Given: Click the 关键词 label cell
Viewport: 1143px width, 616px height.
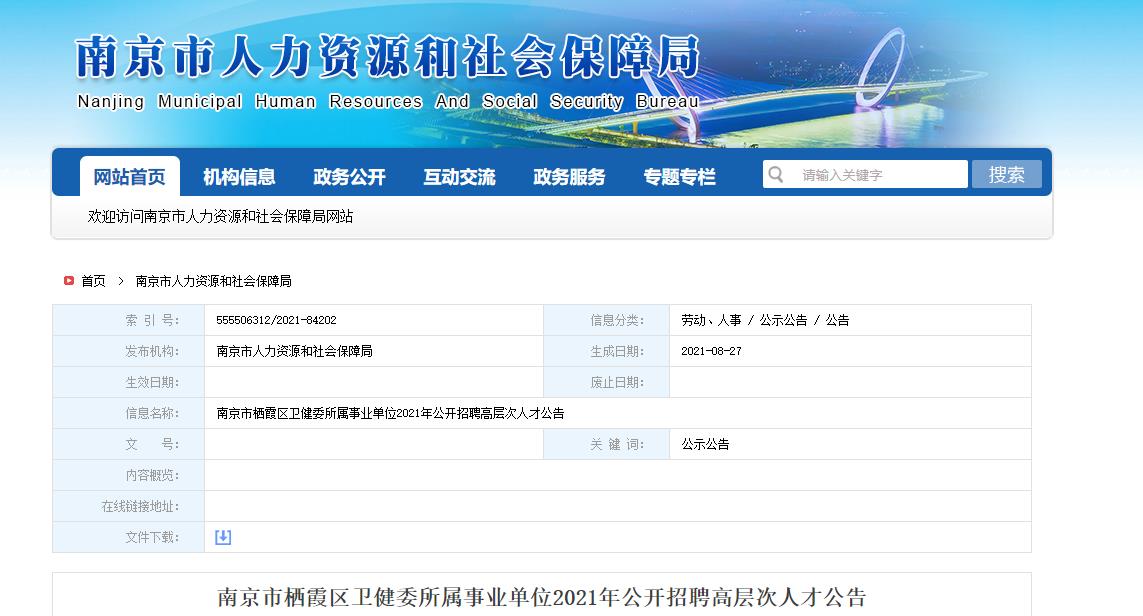Looking at the screenshot, I should coord(606,444).
